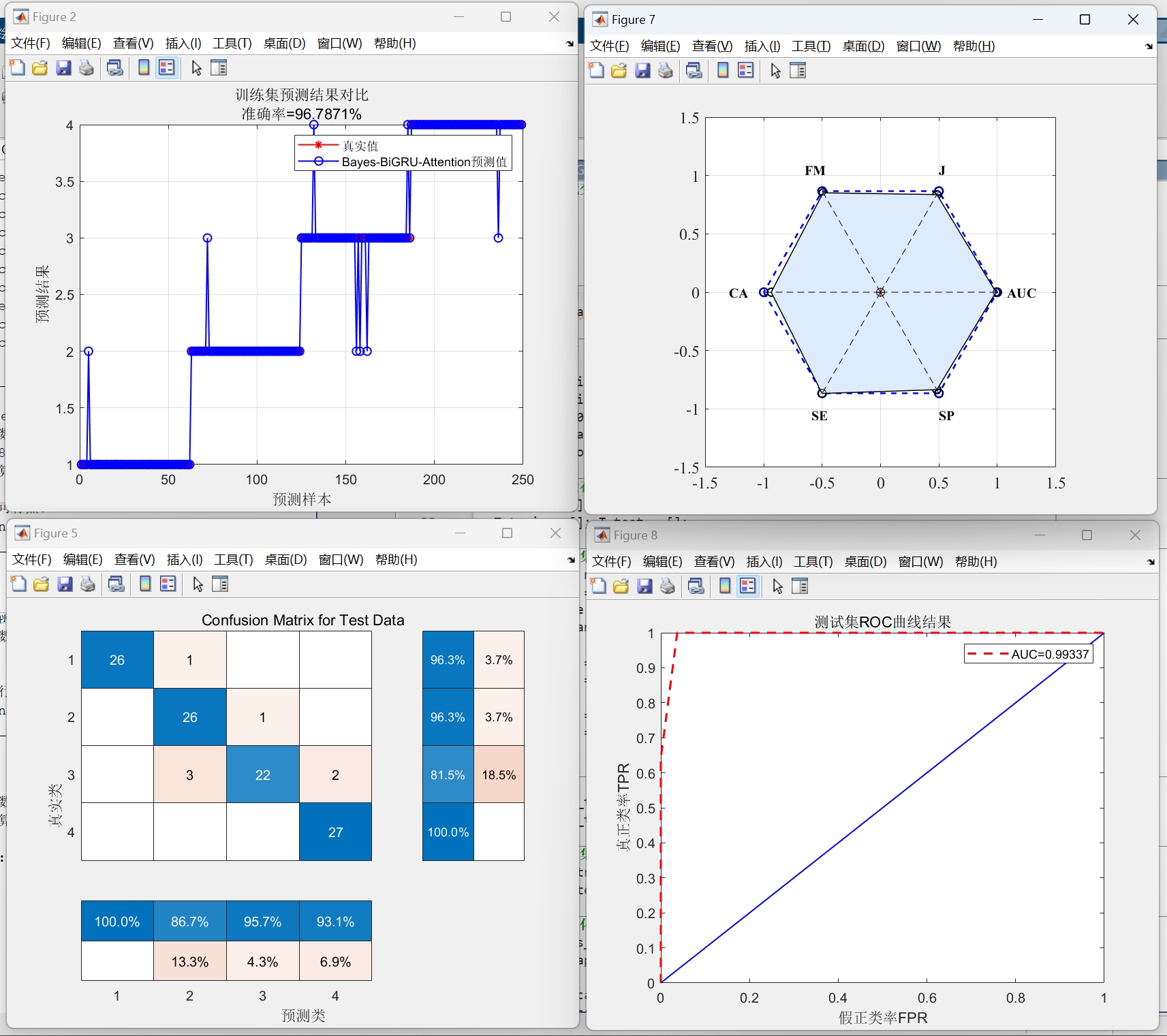
Task: Create a new figure from Figure 5 toolbar
Action: tap(18, 584)
